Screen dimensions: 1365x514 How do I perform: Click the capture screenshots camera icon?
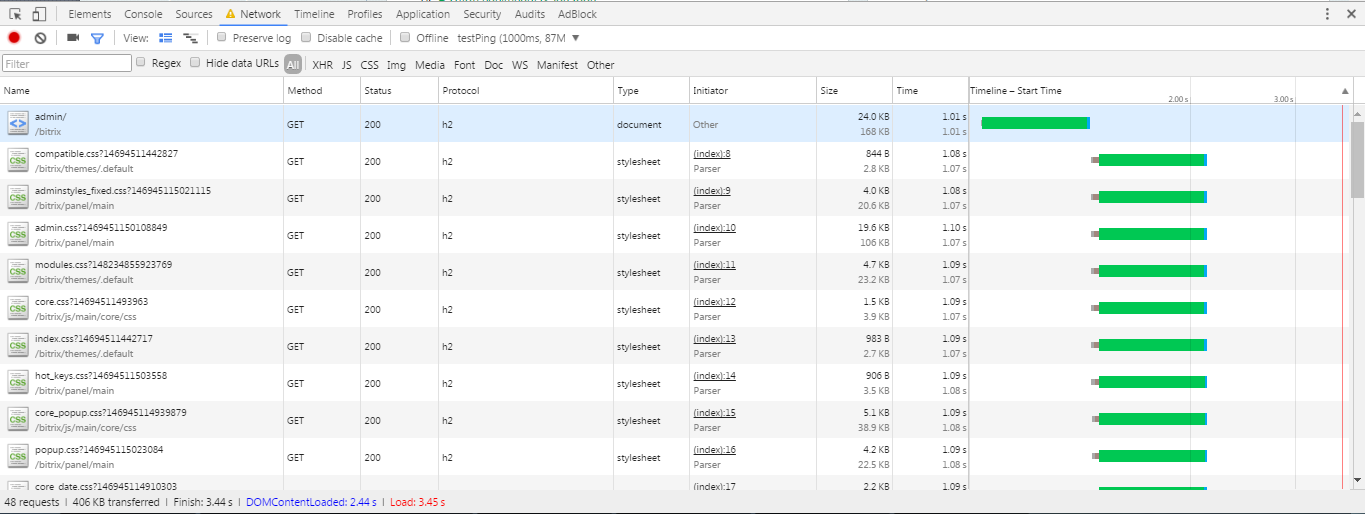coord(73,38)
